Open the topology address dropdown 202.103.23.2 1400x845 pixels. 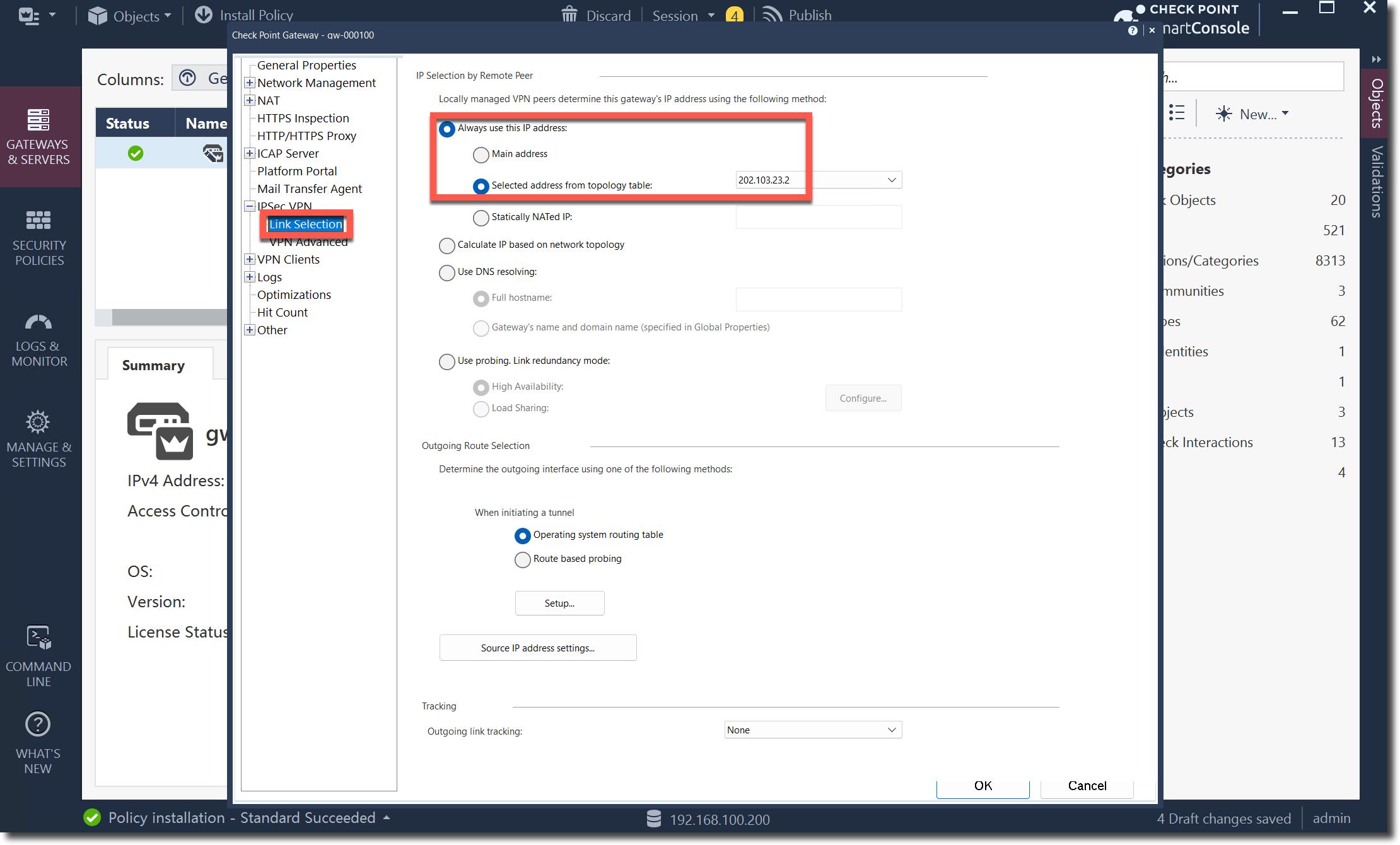pyautogui.click(x=892, y=180)
